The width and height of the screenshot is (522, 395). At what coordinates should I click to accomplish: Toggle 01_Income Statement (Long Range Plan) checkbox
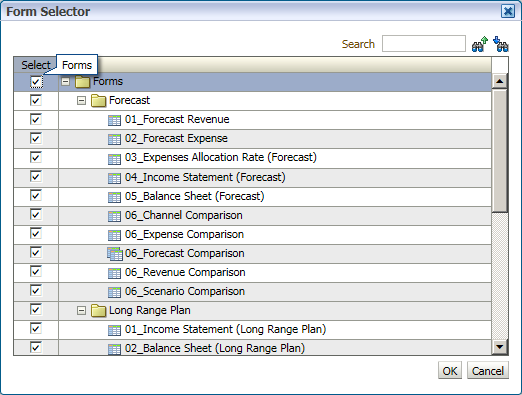point(36,328)
